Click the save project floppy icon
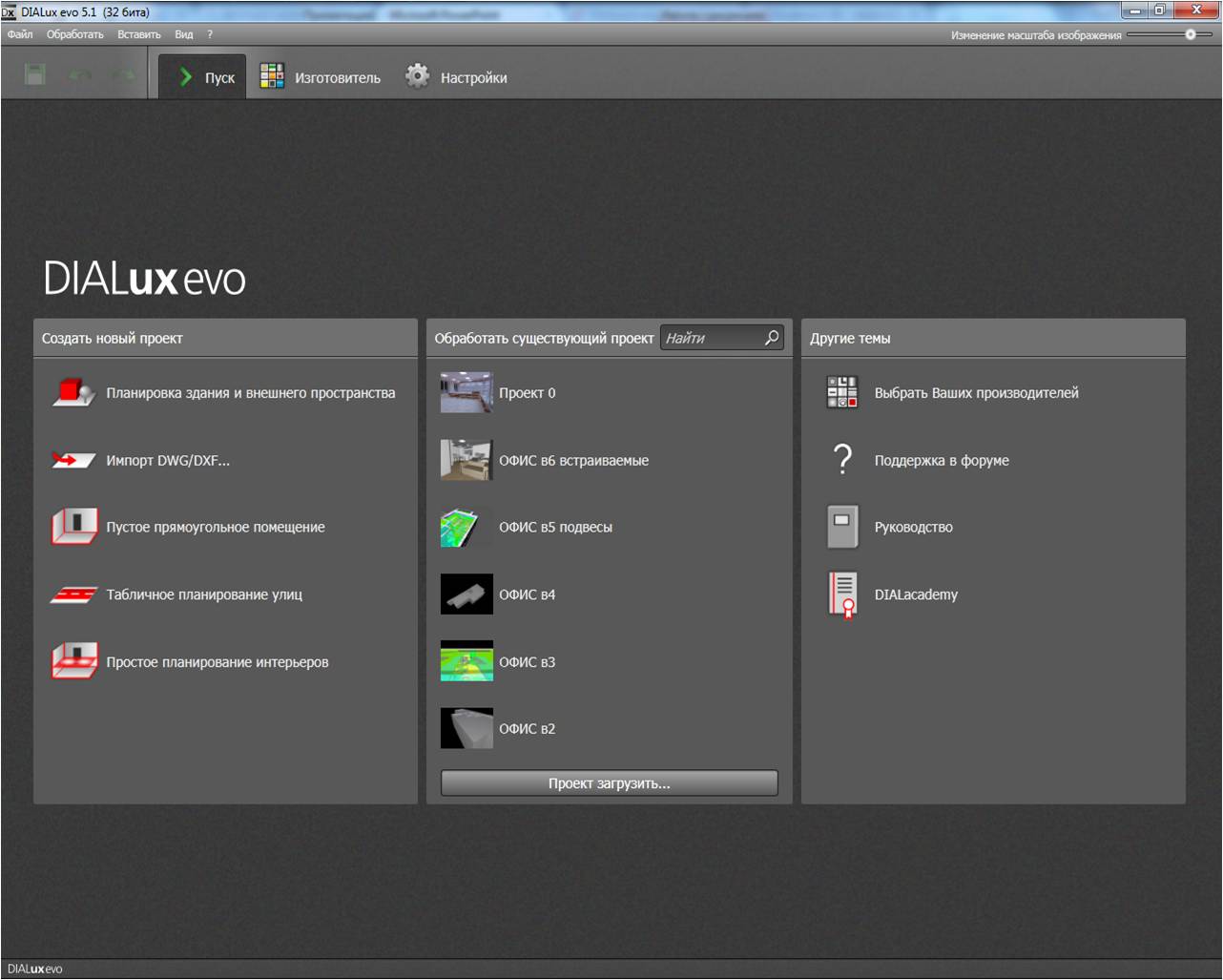Image resolution: width=1223 pixels, height=980 pixels. (35, 74)
